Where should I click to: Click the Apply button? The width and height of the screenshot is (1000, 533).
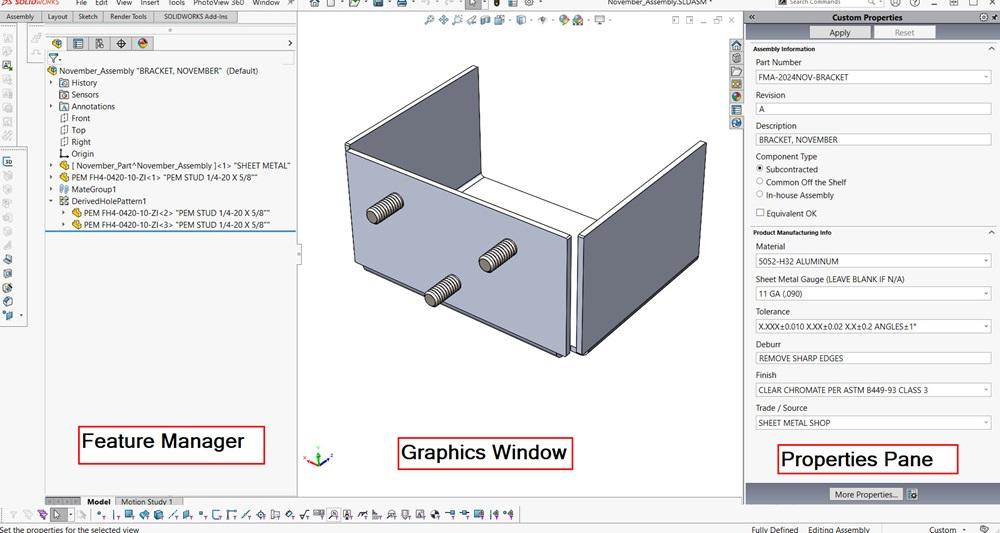[840, 33]
